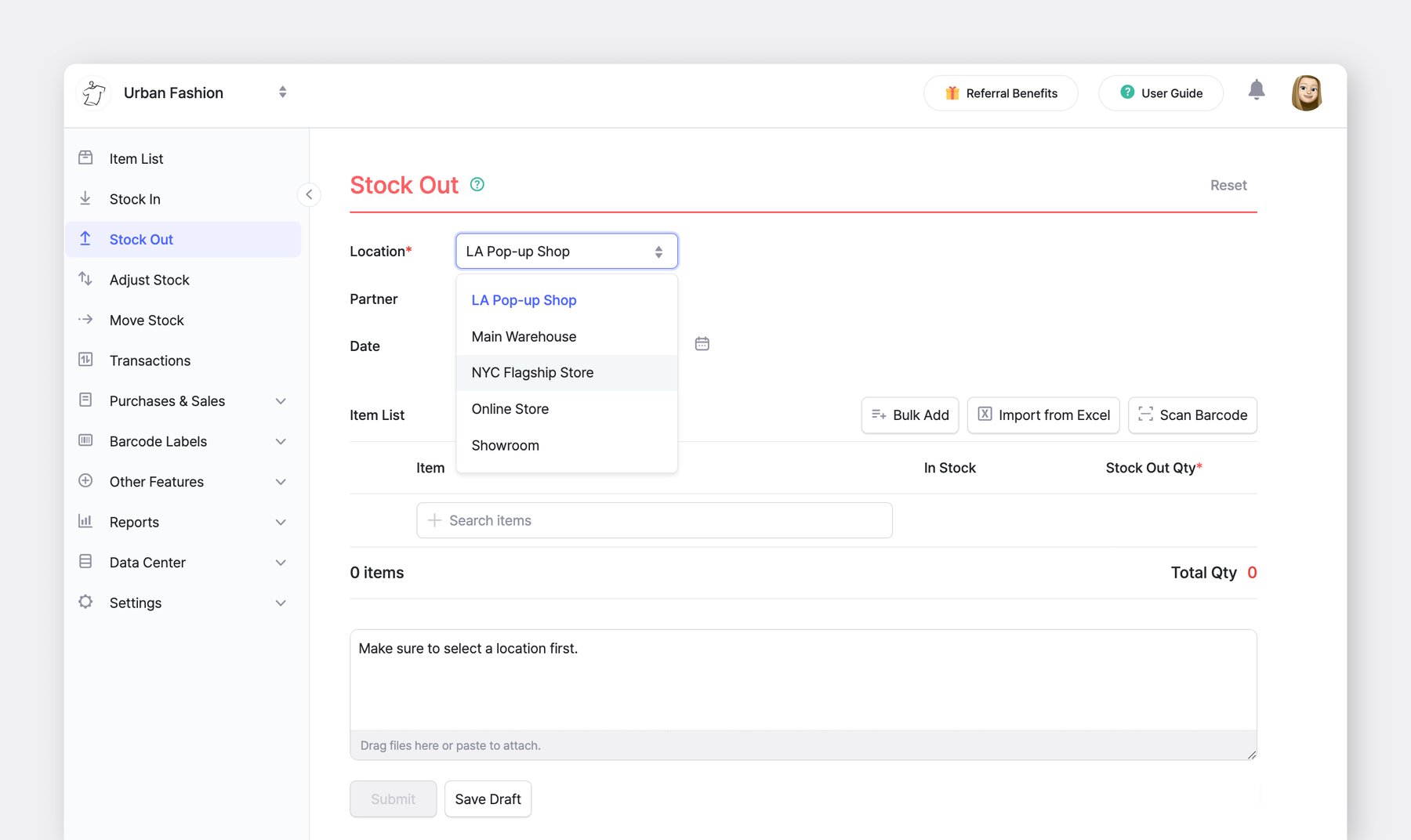The height and width of the screenshot is (840, 1411).
Task: Click the Save Draft button
Action: [x=488, y=799]
